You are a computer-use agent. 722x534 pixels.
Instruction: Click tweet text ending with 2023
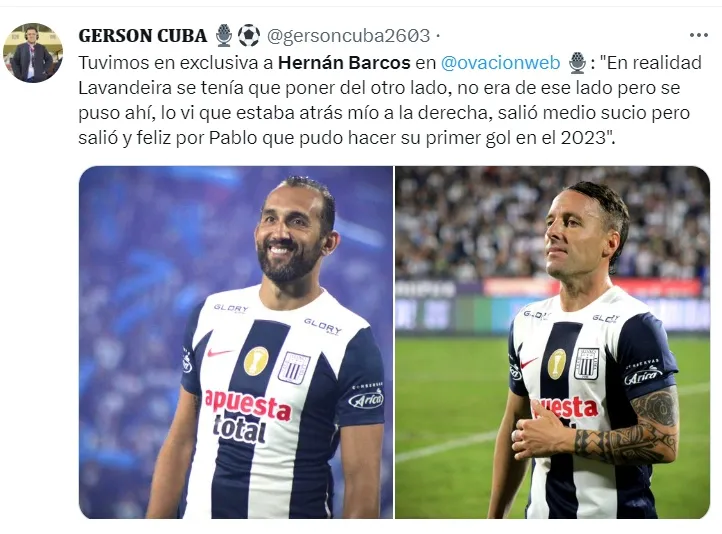(390, 100)
